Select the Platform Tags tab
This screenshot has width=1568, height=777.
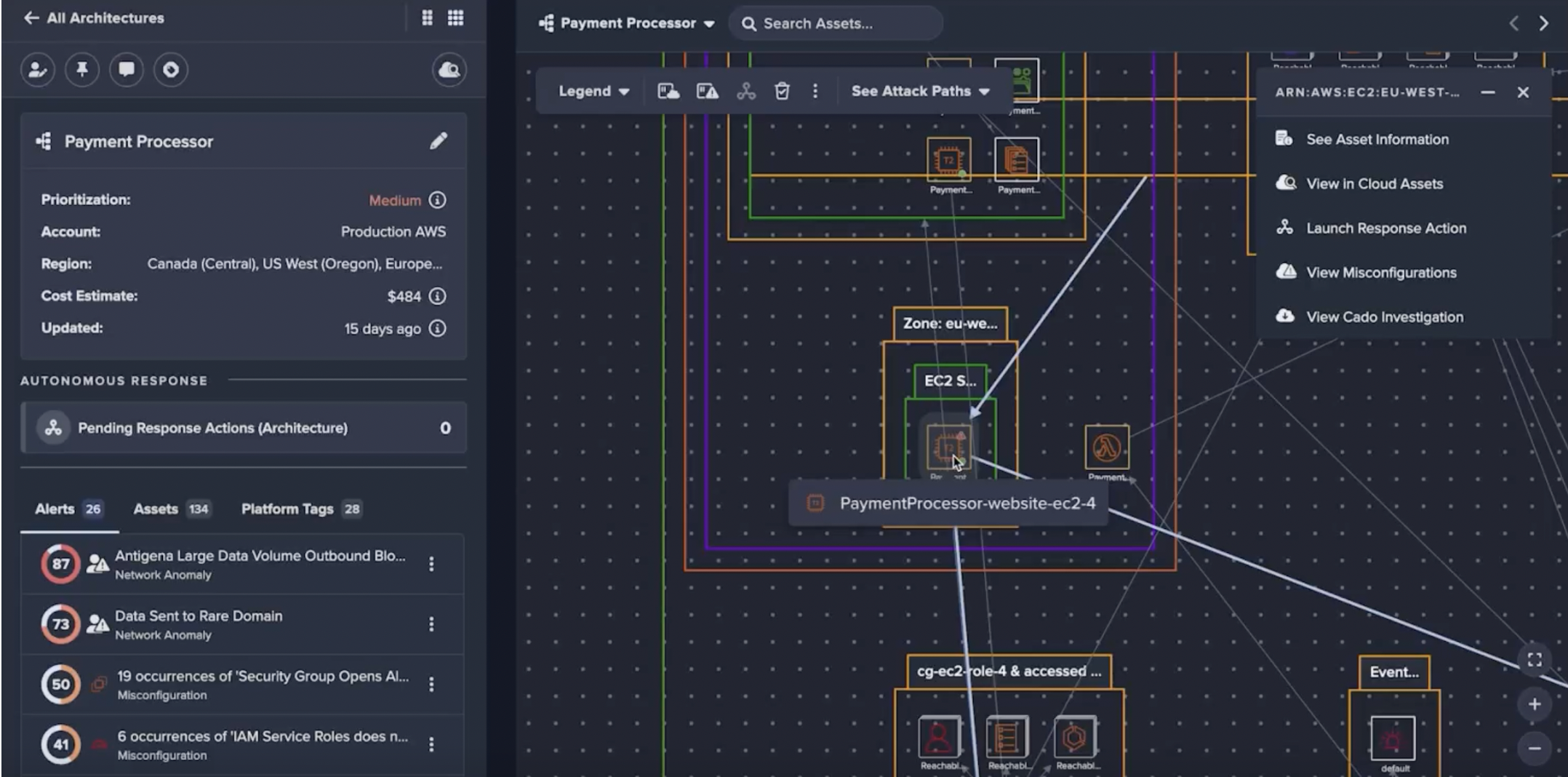tap(301, 509)
